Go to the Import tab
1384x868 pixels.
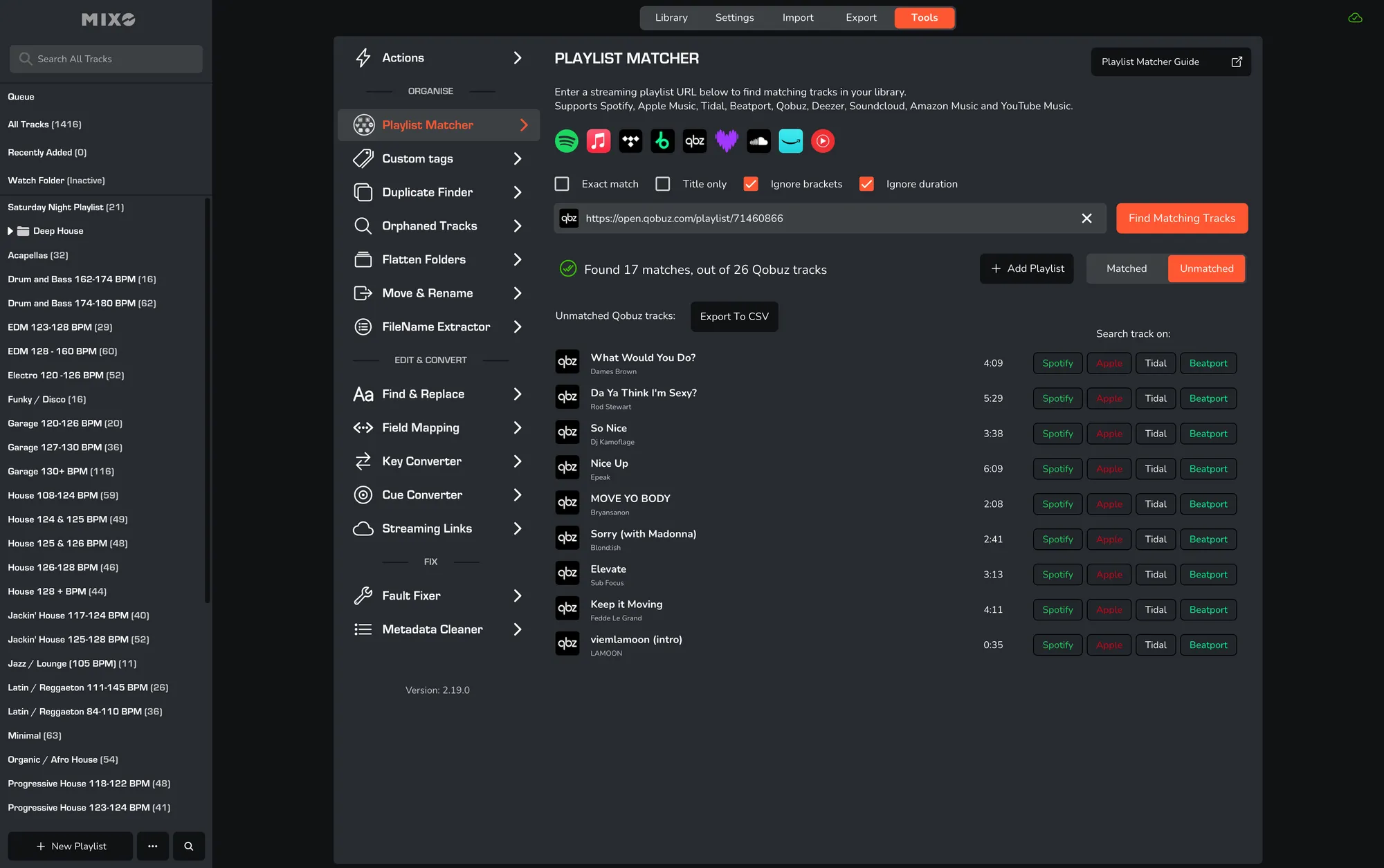tap(798, 18)
